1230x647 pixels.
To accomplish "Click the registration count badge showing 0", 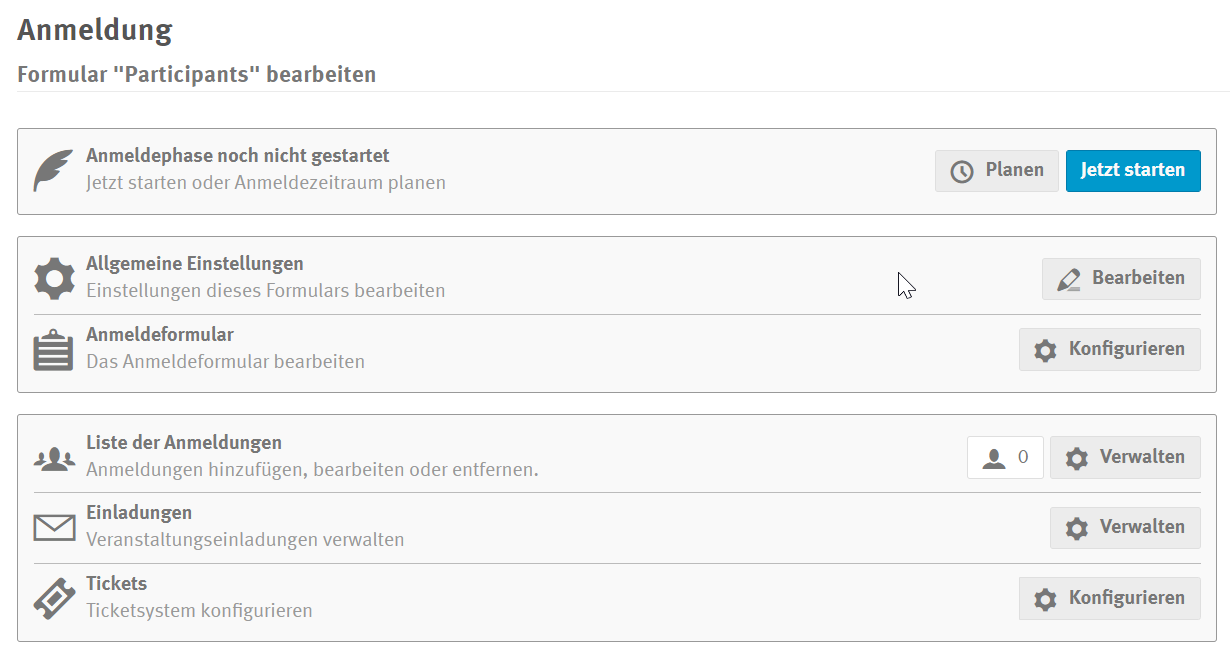I will click(x=1005, y=457).
